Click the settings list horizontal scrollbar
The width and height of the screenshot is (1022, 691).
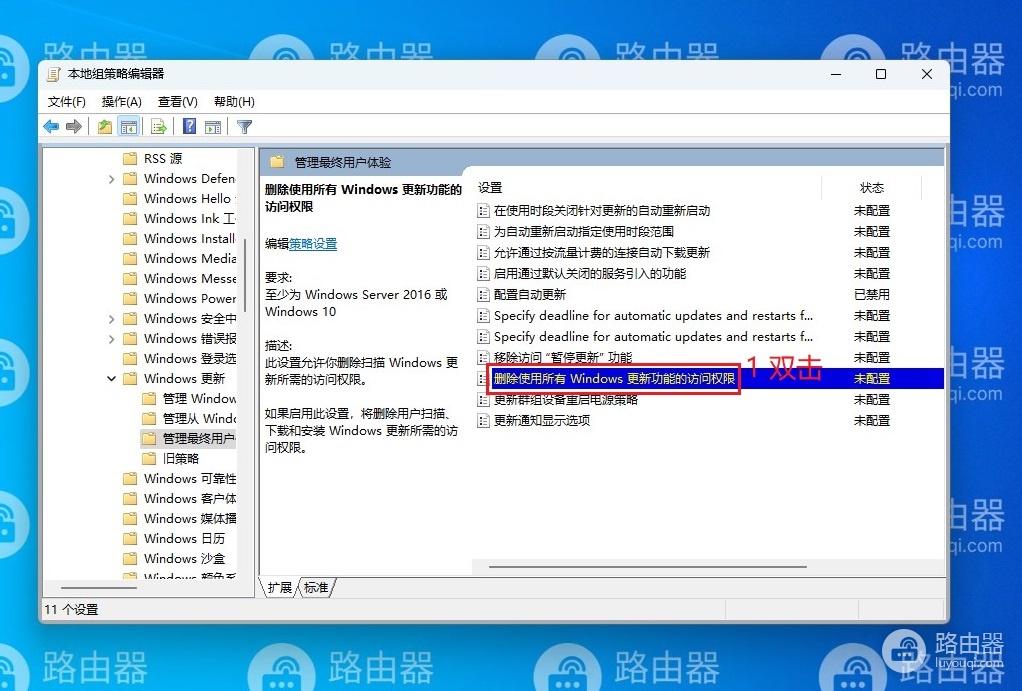[647, 566]
